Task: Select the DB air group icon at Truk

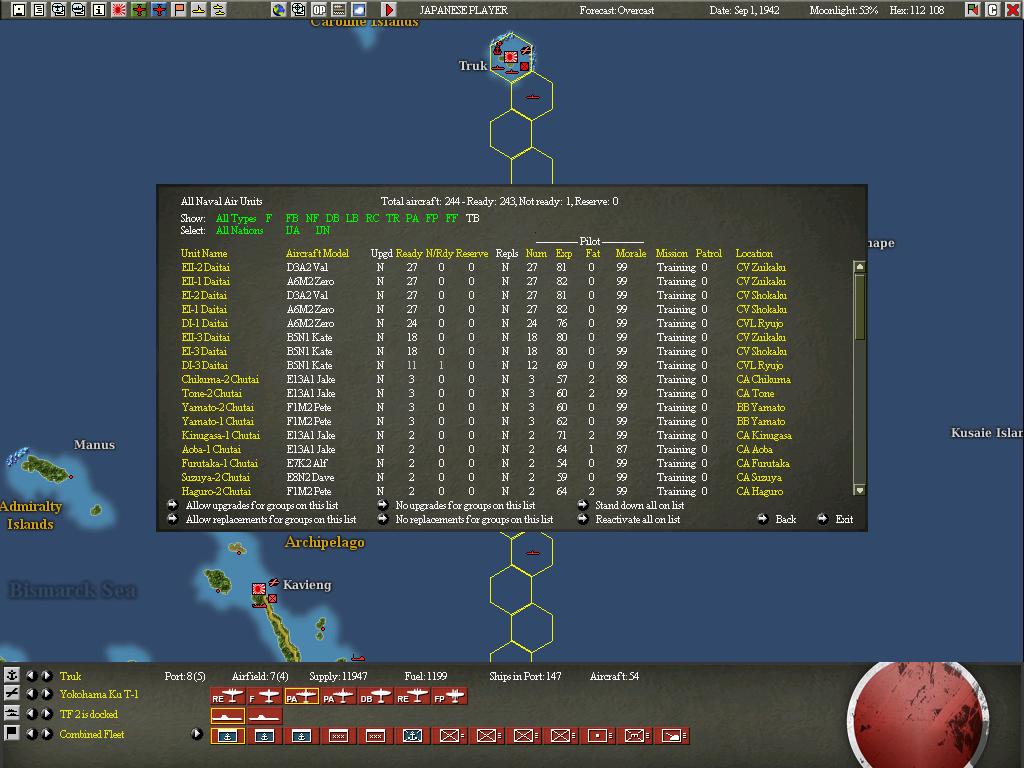Action: [x=376, y=697]
